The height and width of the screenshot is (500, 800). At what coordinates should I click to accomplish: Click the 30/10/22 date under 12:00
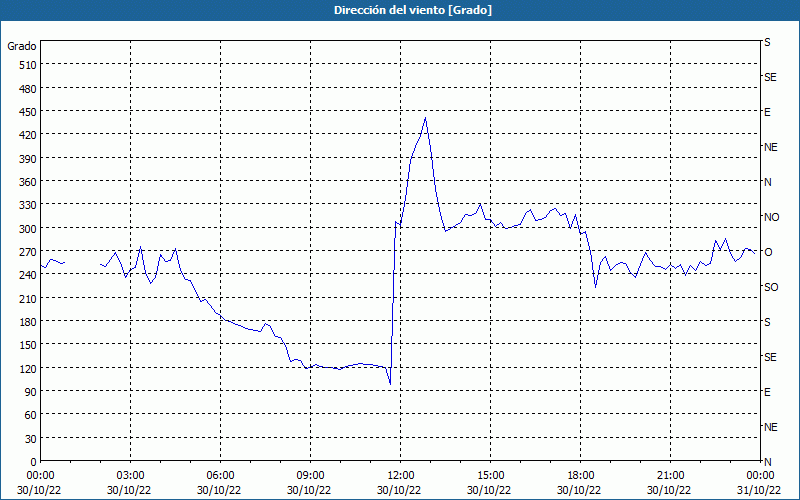coord(399,490)
